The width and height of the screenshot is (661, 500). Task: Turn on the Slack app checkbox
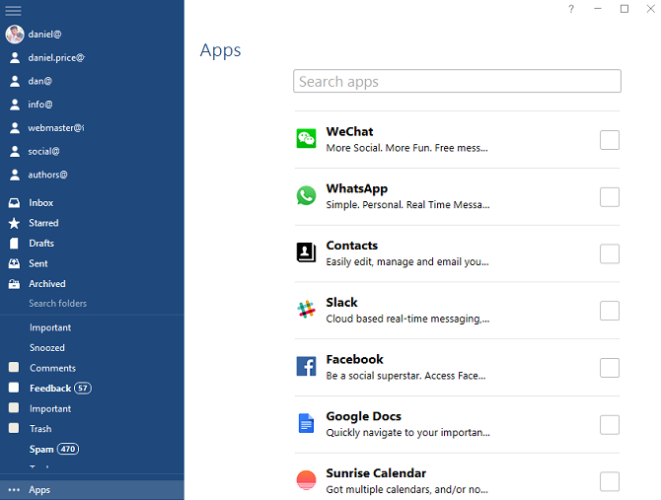[610, 311]
